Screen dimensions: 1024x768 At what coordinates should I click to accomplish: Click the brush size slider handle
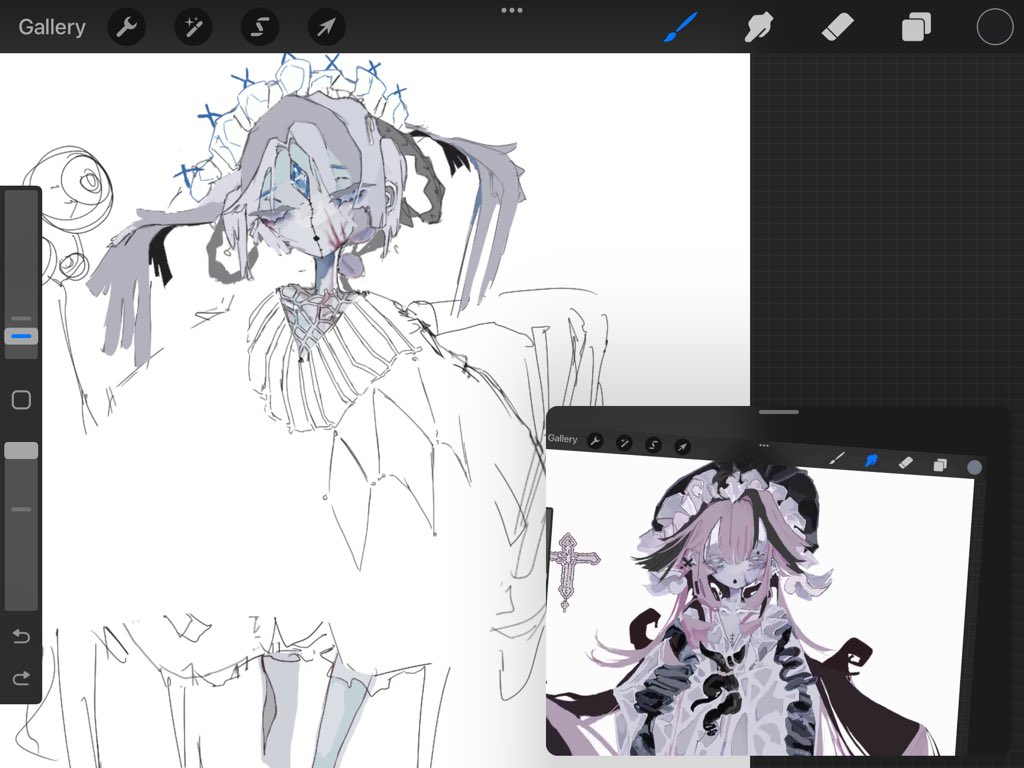[22, 336]
